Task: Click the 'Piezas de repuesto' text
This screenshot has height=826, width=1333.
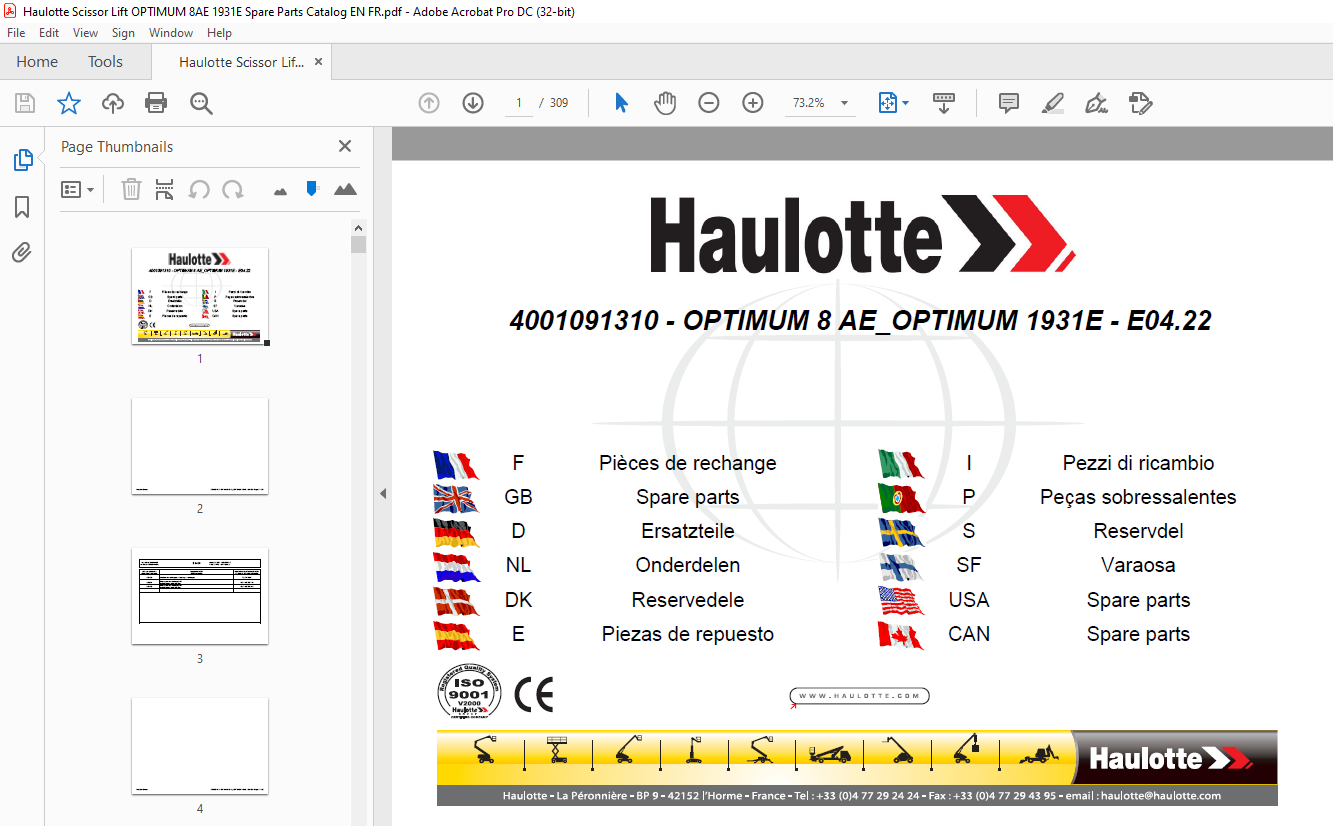Action: coord(688,634)
